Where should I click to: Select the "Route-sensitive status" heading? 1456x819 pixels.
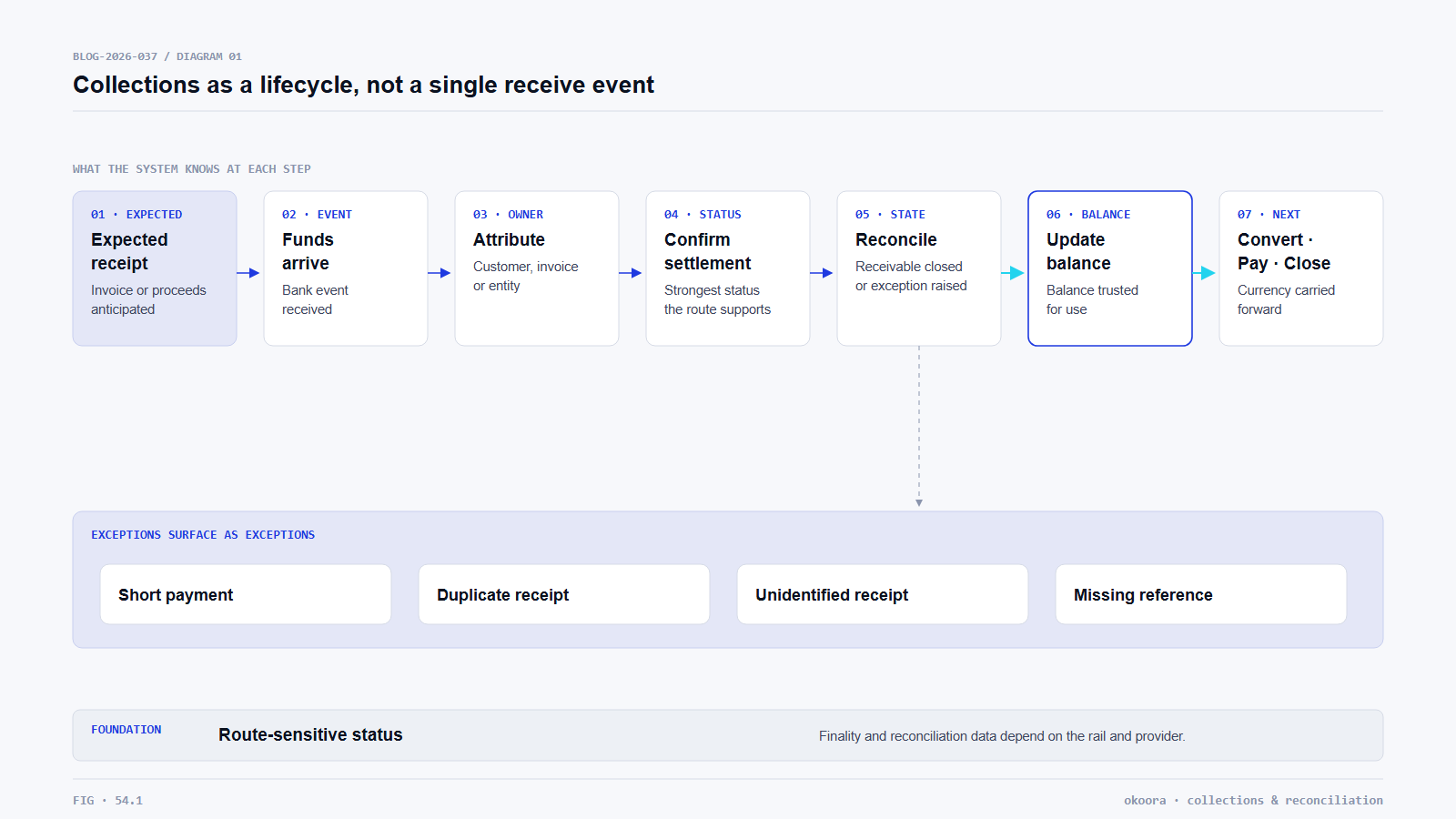(310, 735)
